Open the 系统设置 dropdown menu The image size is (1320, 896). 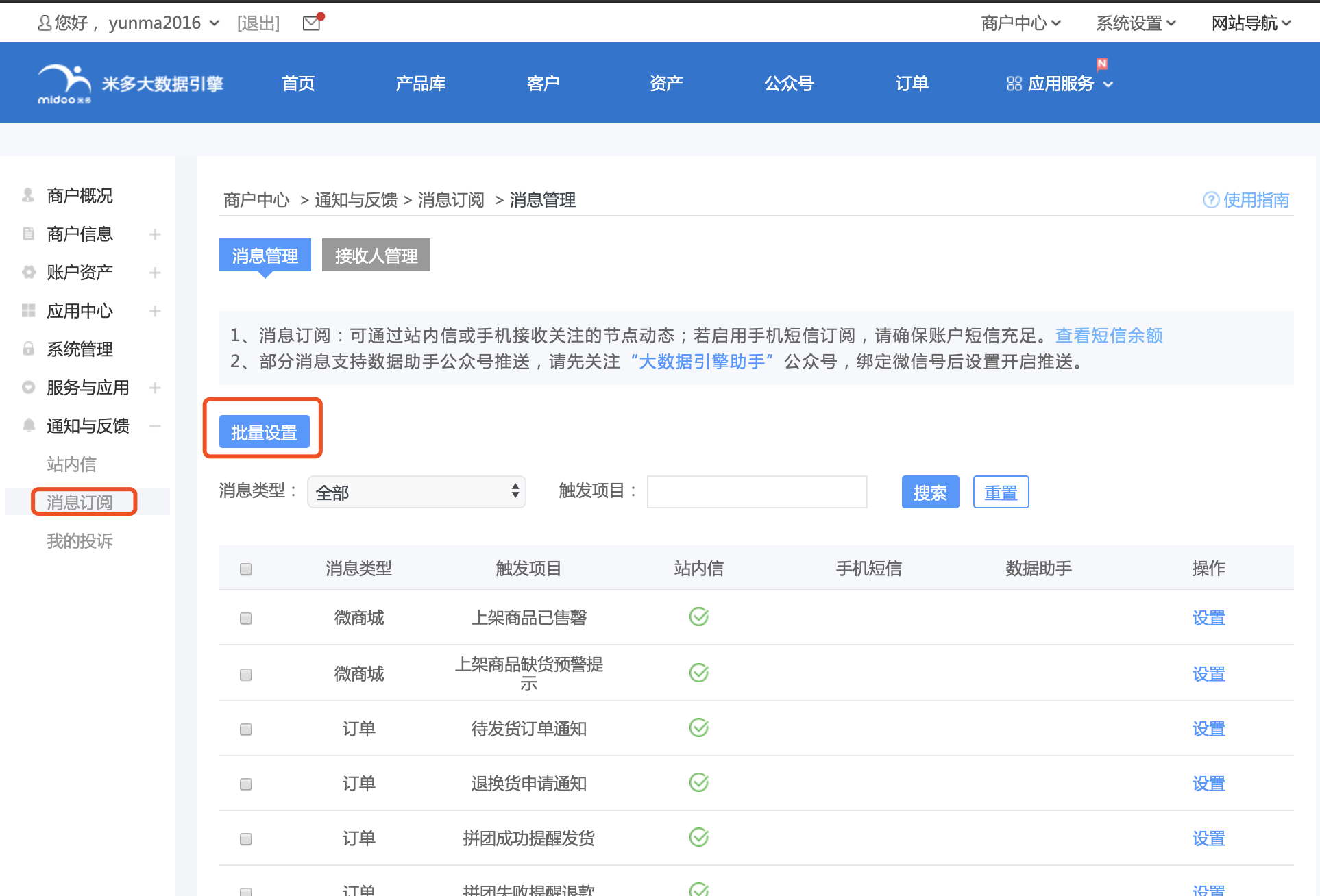(x=1136, y=23)
